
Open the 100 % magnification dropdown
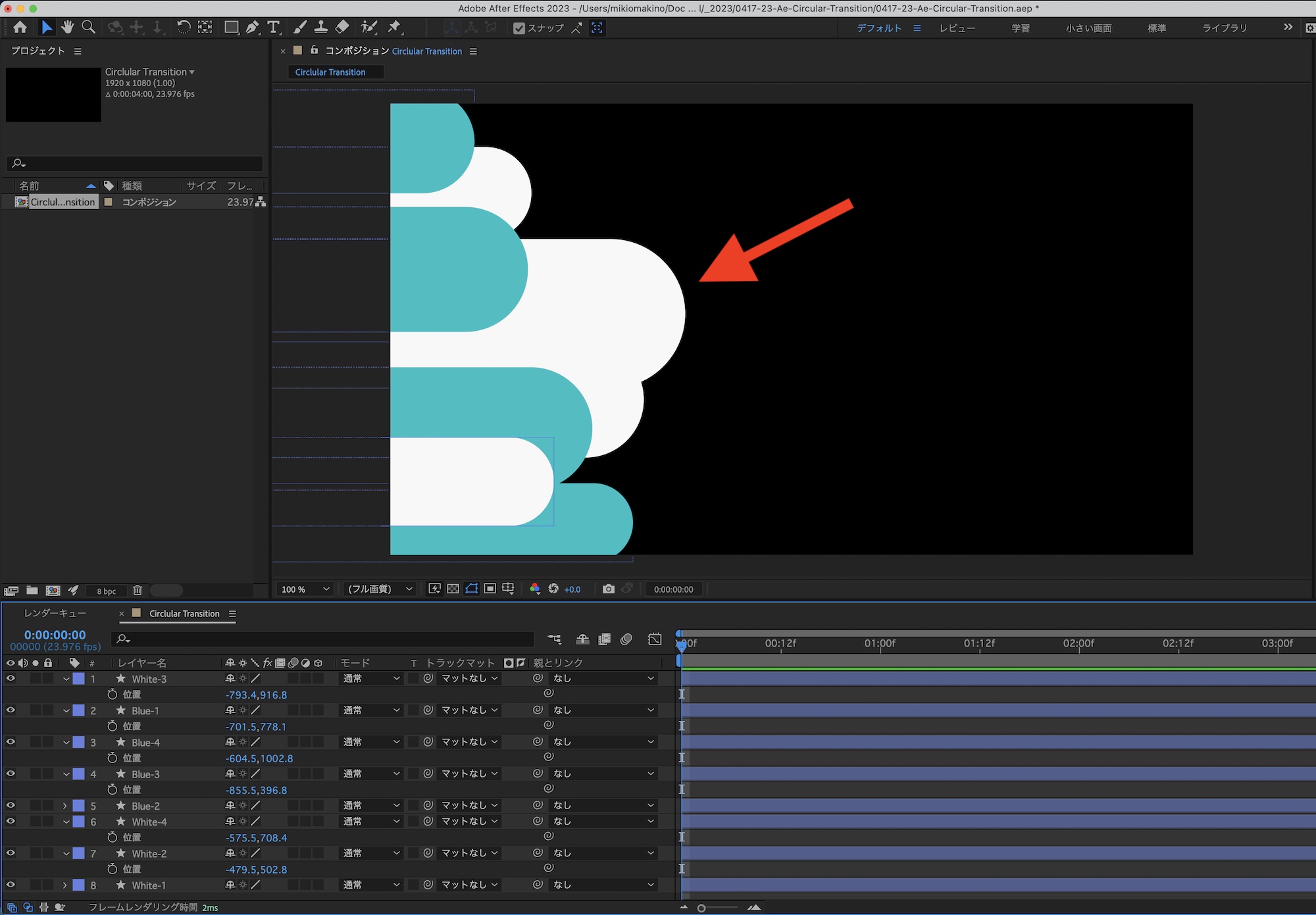point(305,589)
